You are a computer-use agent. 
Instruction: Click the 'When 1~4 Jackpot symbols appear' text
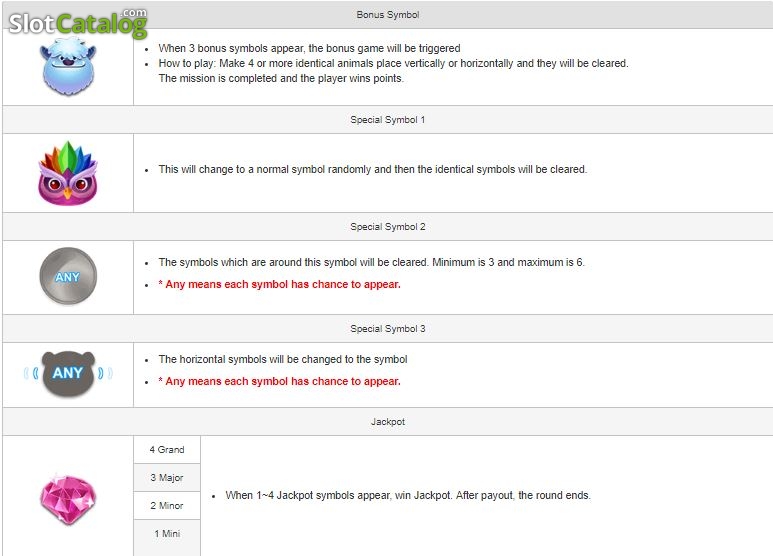(x=408, y=495)
